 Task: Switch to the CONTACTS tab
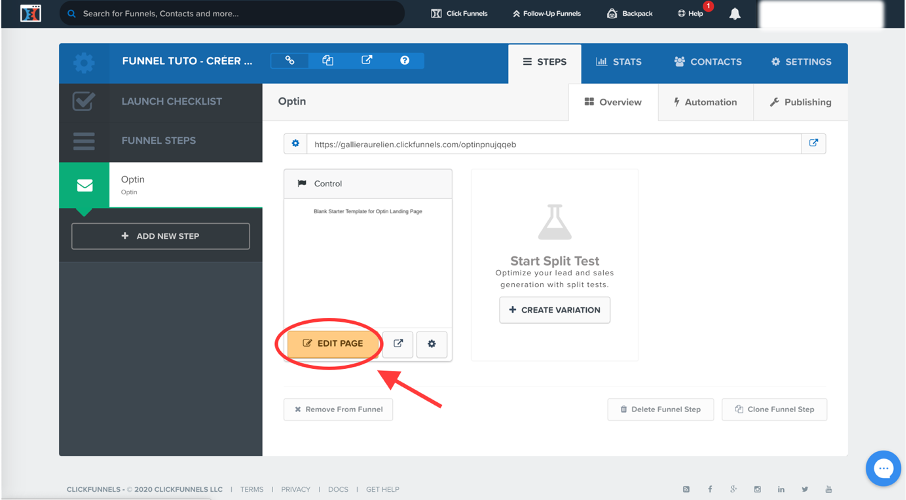tap(708, 62)
